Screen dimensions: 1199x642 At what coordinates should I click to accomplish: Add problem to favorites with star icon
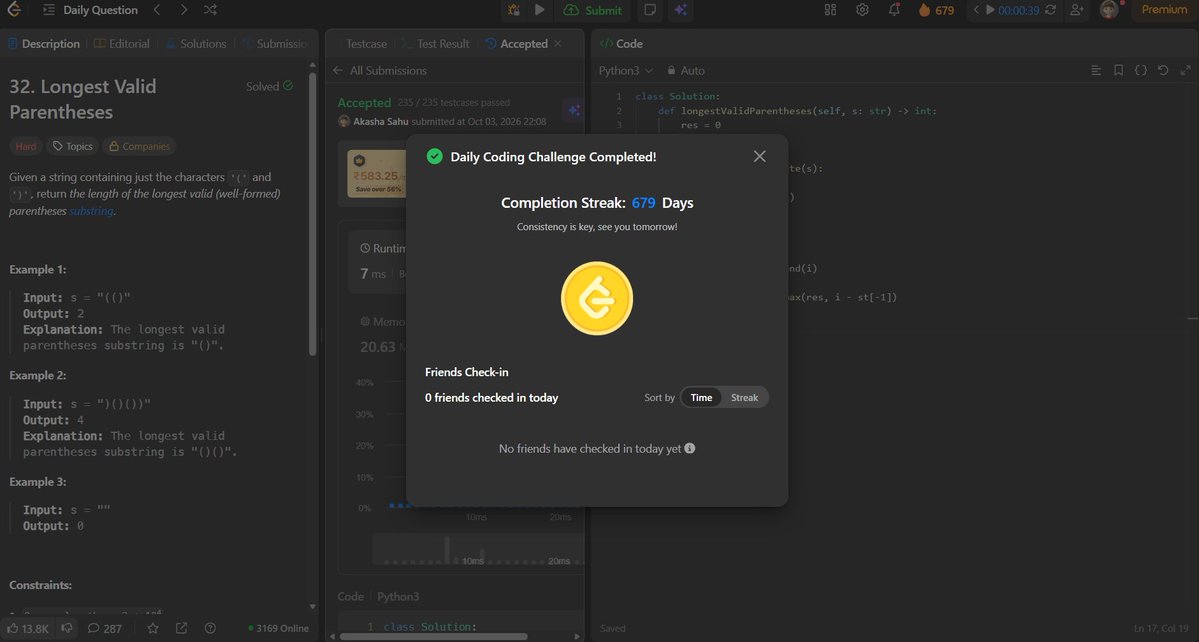point(153,628)
